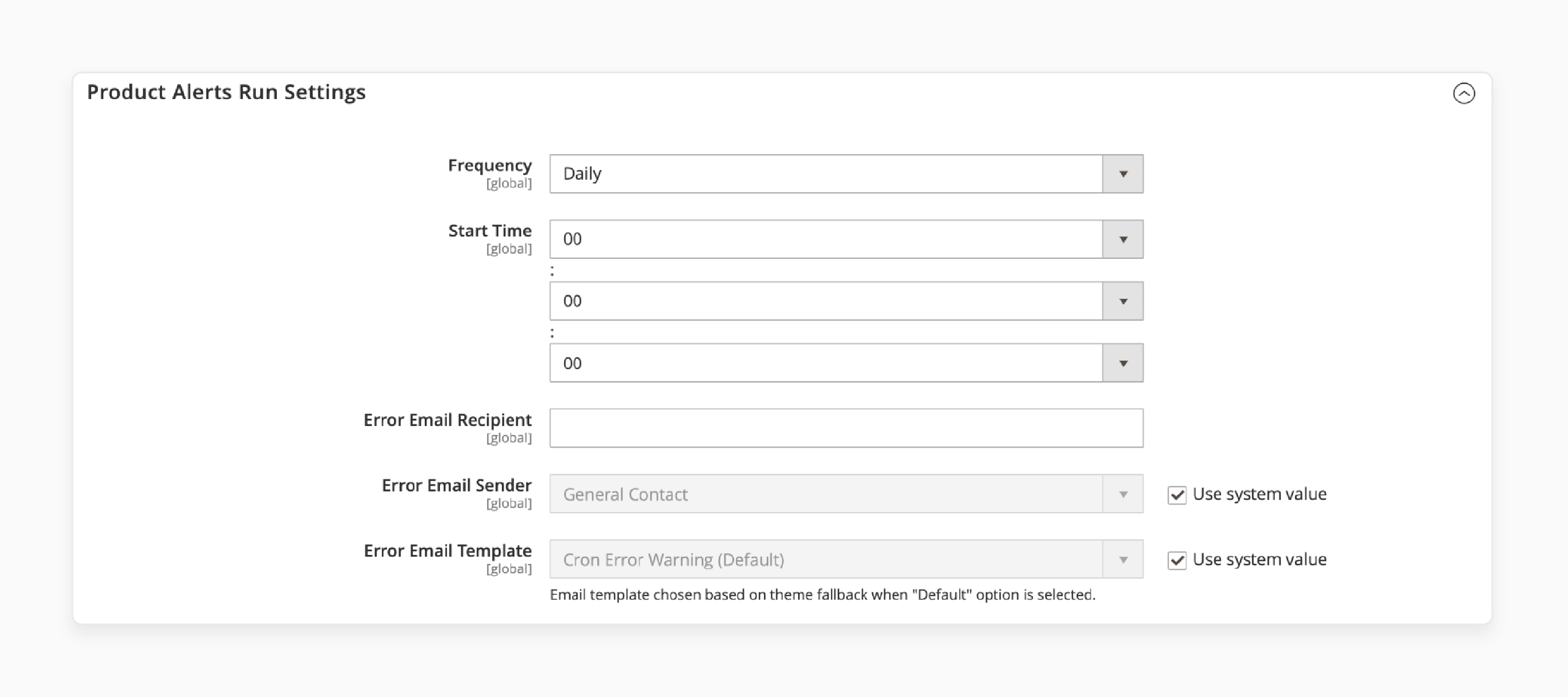Open the Start Time minutes dropdown
The width and height of the screenshot is (1568, 697).
[846, 301]
